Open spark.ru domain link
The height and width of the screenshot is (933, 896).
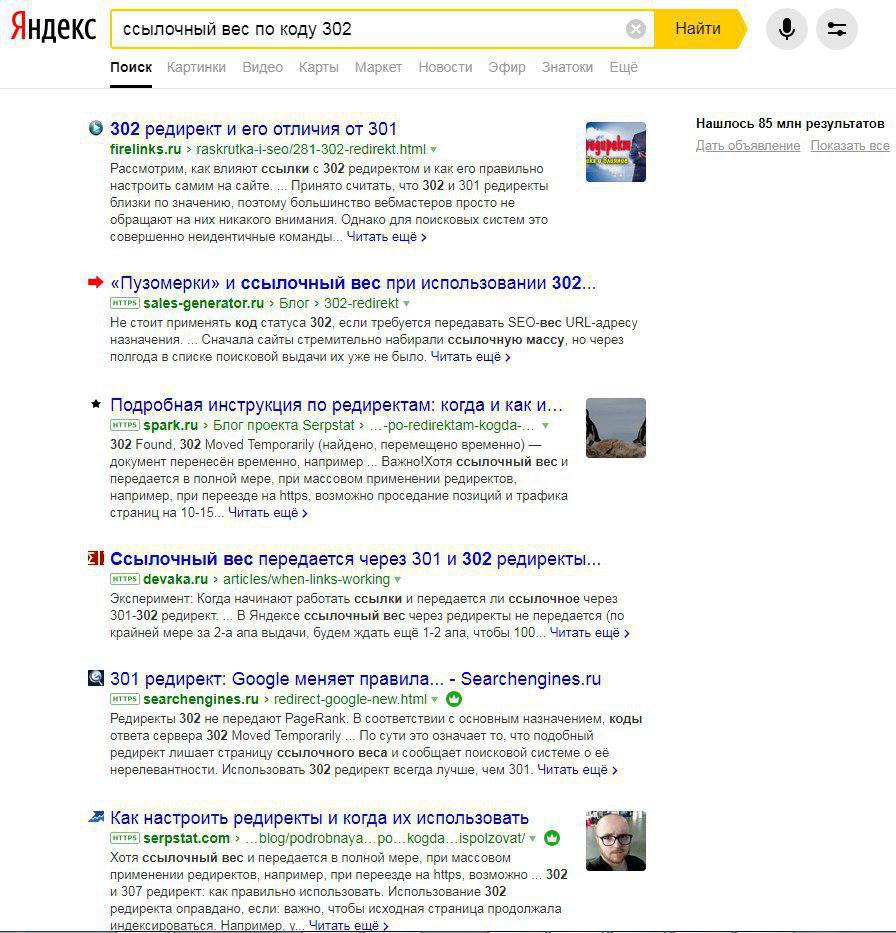click(171, 425)
